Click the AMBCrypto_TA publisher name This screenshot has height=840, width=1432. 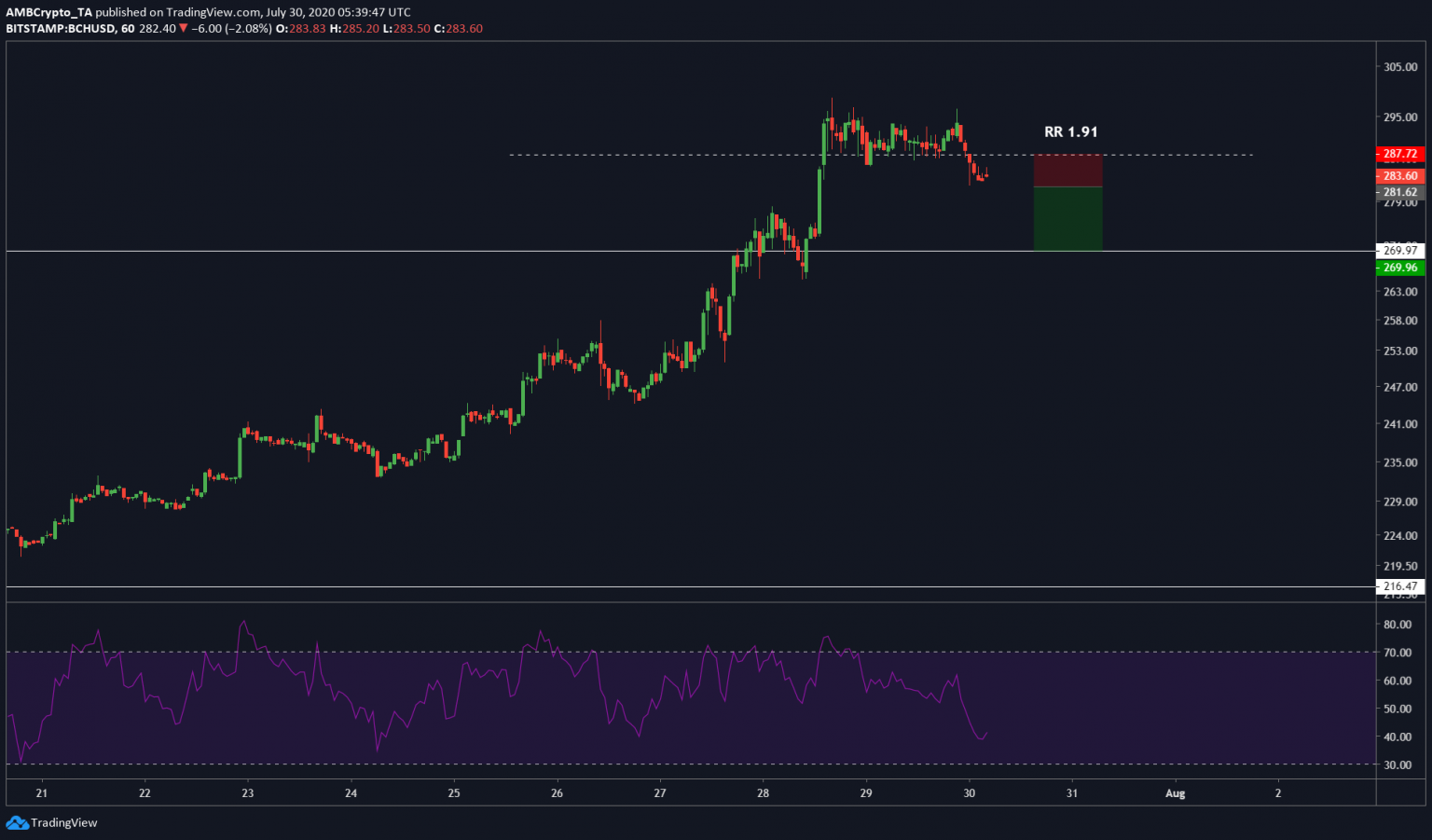tap(48, 12)
